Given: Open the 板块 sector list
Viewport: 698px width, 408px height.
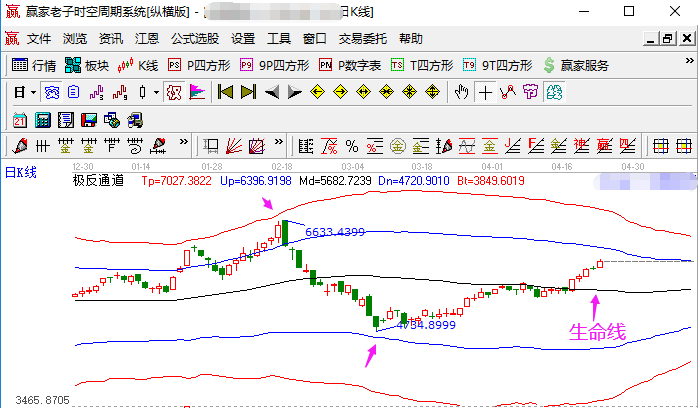Looking at the screenshot, I should coord(86,65).
